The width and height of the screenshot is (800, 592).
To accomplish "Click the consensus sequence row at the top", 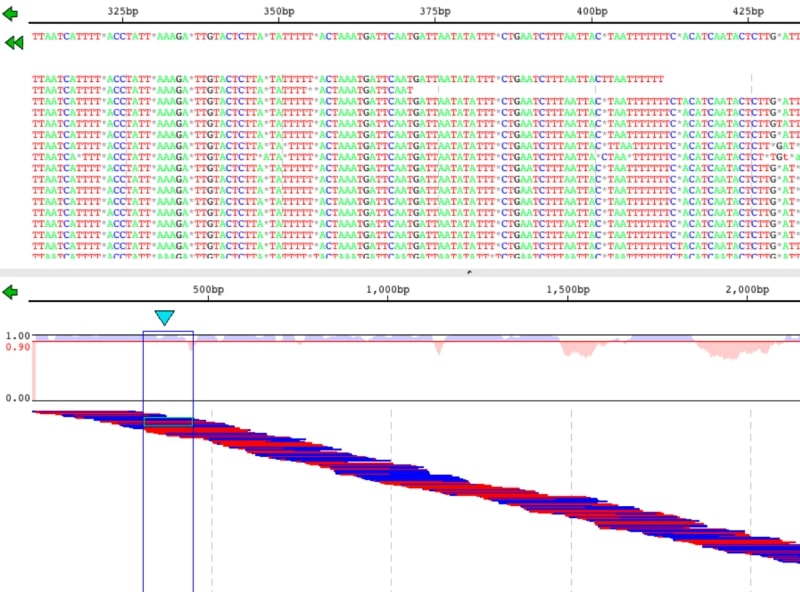I will click(x=400, y=36).
